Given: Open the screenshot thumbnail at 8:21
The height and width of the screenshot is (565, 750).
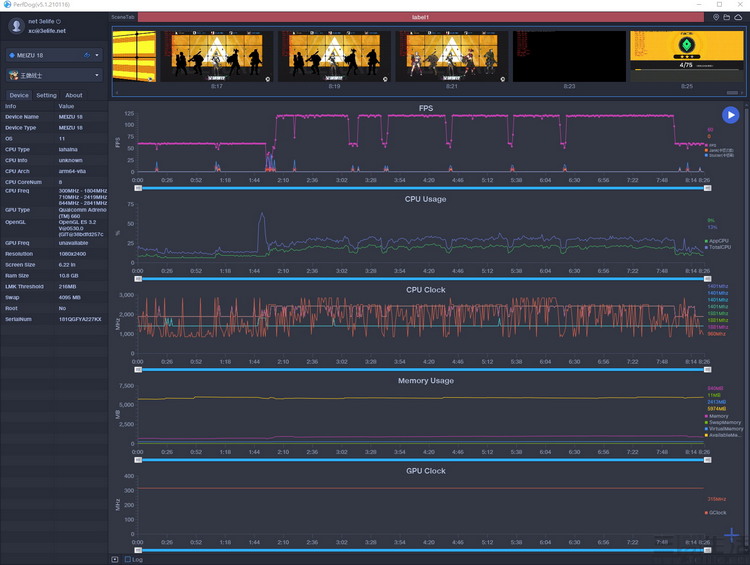Looking at the screenshot, I should click(452, 56).
